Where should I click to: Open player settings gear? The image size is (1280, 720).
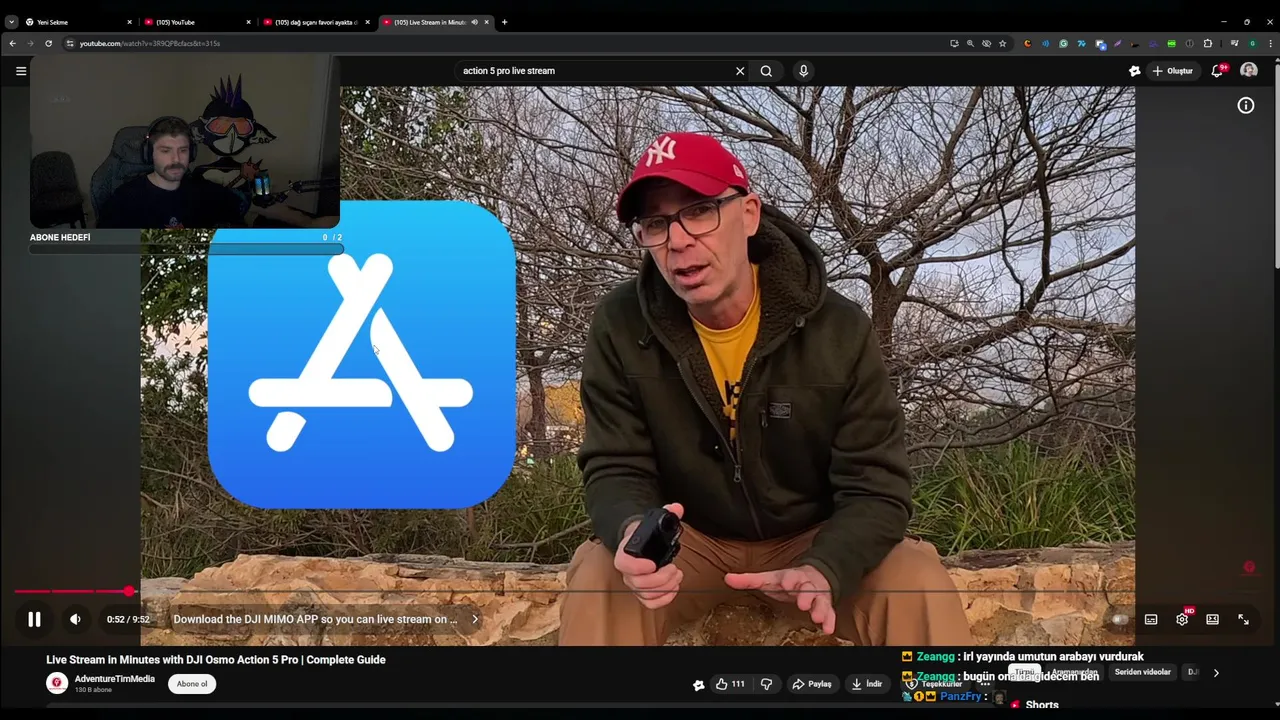click(1182, 619)
